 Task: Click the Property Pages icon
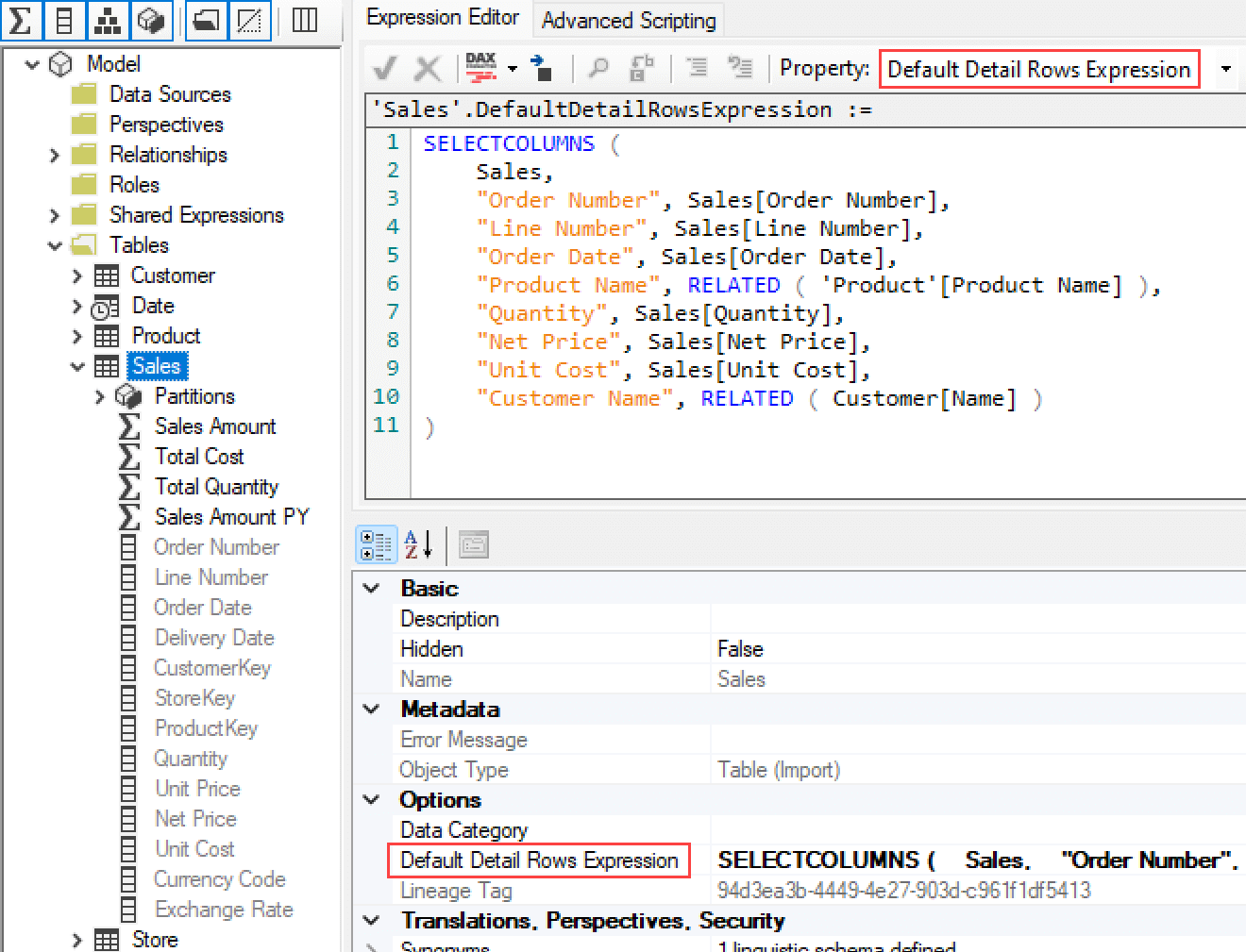tap(474, 545)
